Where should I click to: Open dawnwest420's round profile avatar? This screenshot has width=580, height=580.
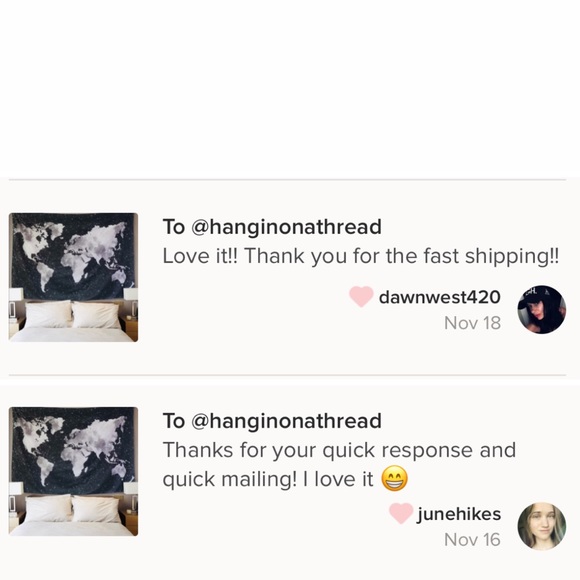click(x=542, y=310)
